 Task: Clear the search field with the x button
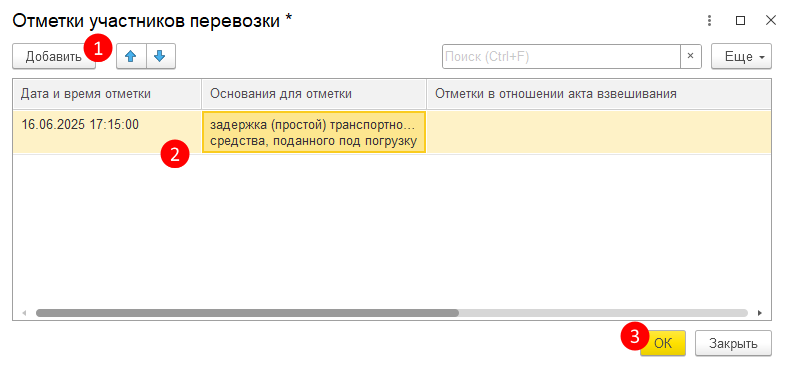click(x=691, y=56)
